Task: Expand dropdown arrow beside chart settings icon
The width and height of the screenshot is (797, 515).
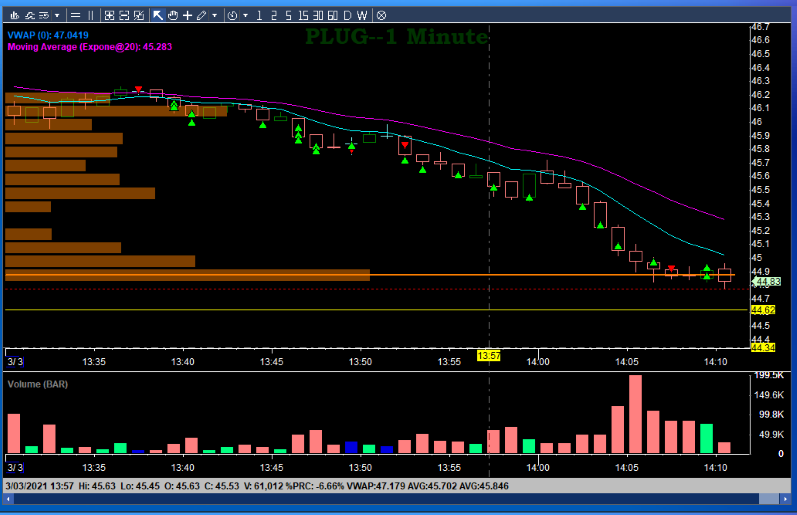Action: (57, 15)
